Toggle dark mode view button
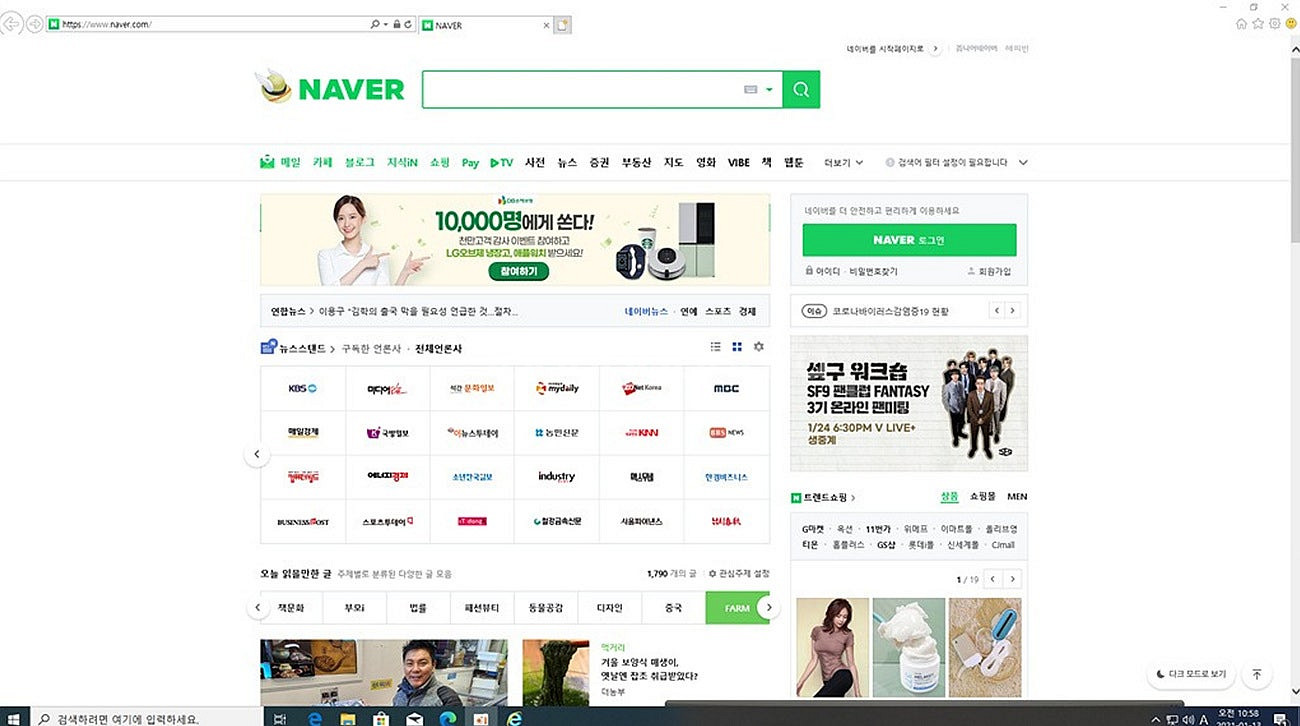1300x726 pixels. click(x=1190, y=675)
